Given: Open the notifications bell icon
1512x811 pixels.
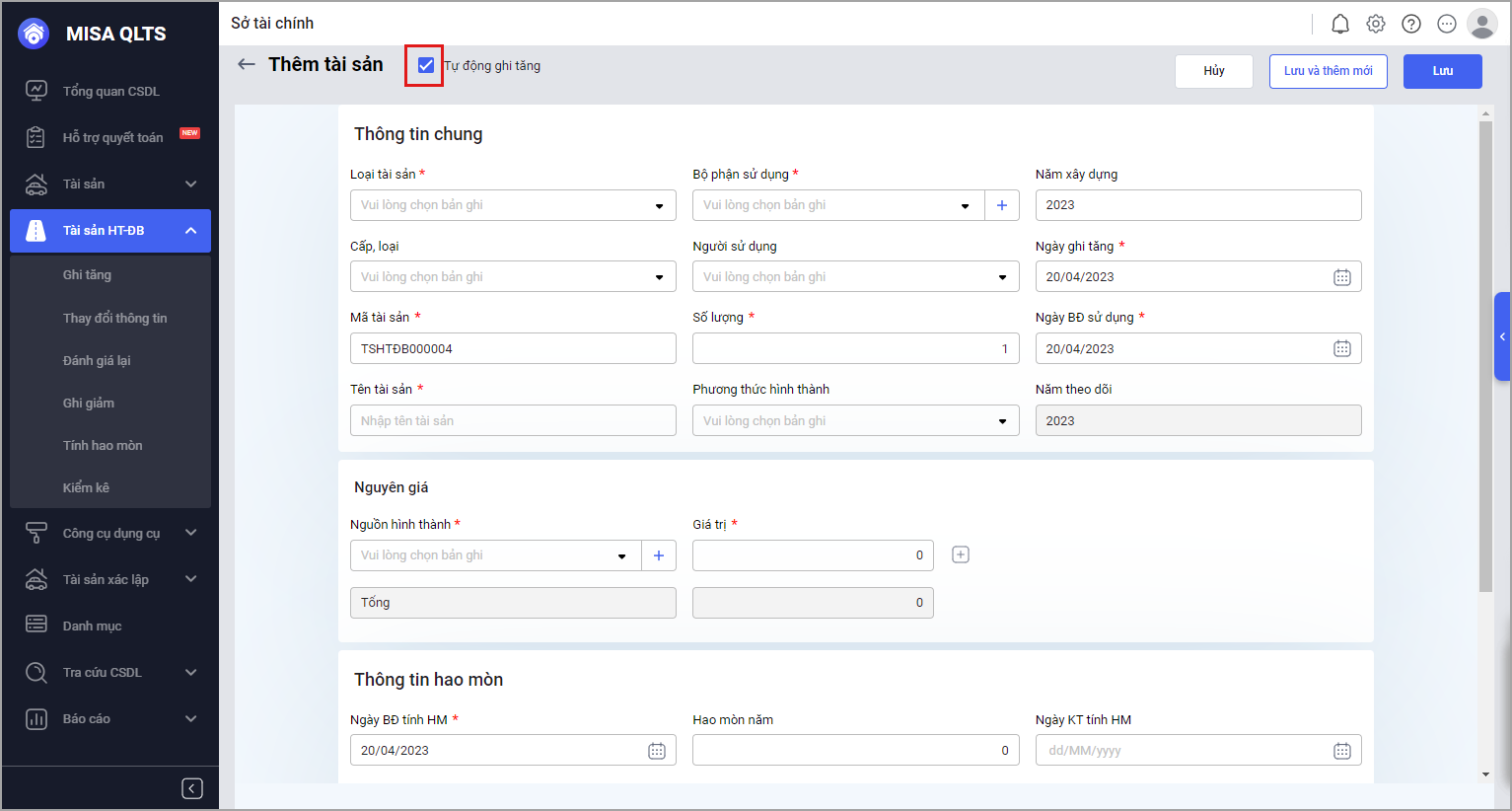Looking at the screenshot, I should click(x=1339, y=24).
